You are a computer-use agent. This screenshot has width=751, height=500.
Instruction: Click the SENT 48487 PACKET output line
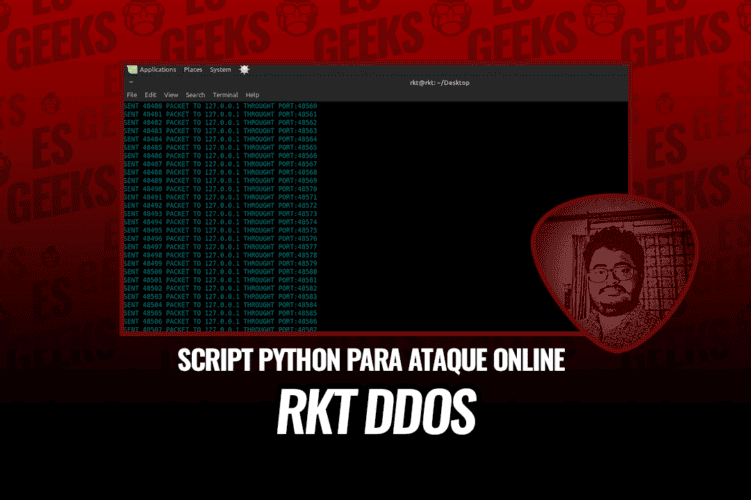tap(220, 164)
